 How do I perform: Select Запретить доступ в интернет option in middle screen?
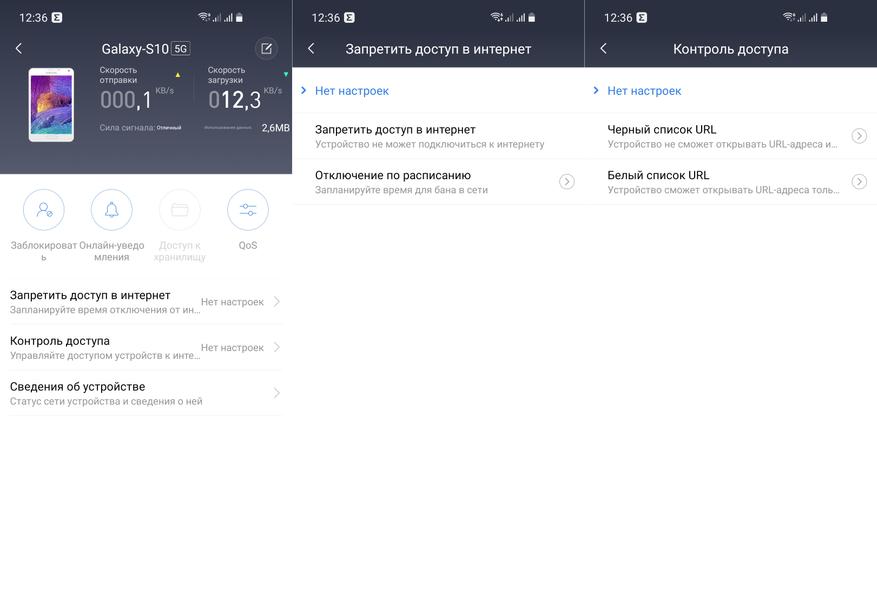click(x=438, y=136)
